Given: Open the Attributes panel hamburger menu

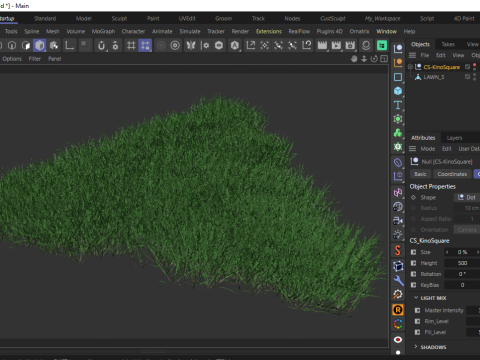Looking at the screenshot, I should point(413,149).
